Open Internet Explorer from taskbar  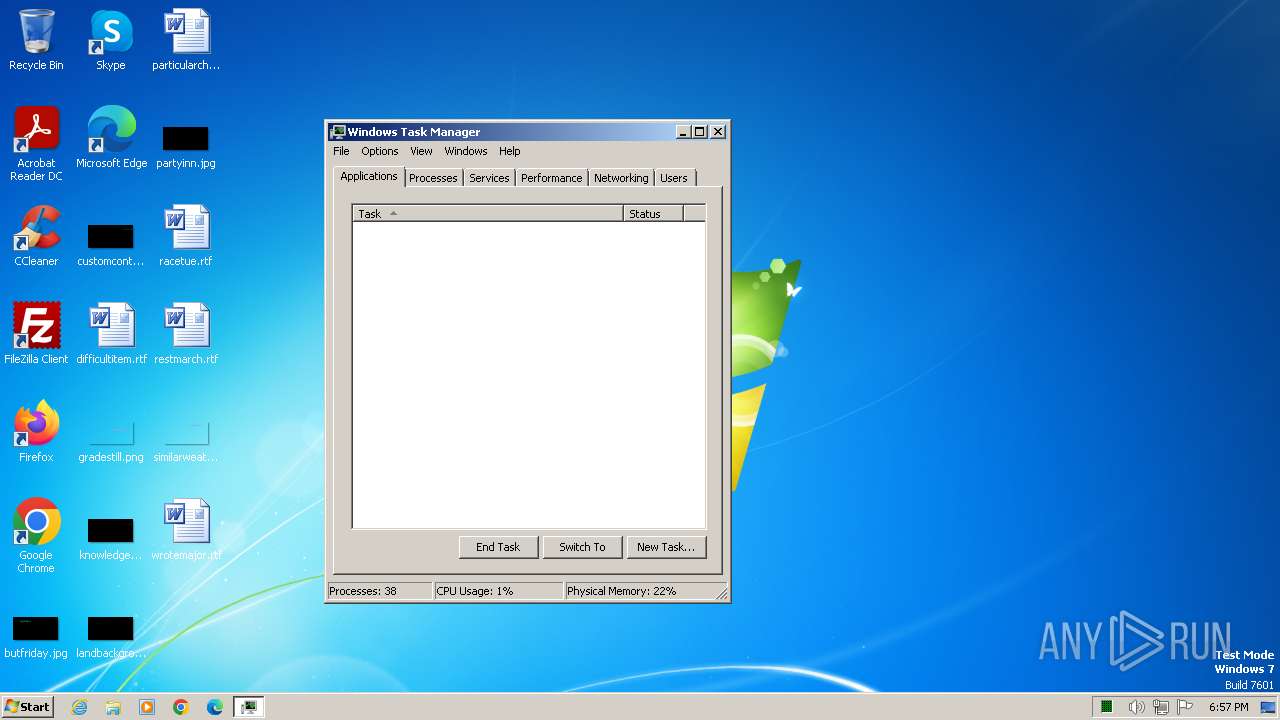click(79, 707)
